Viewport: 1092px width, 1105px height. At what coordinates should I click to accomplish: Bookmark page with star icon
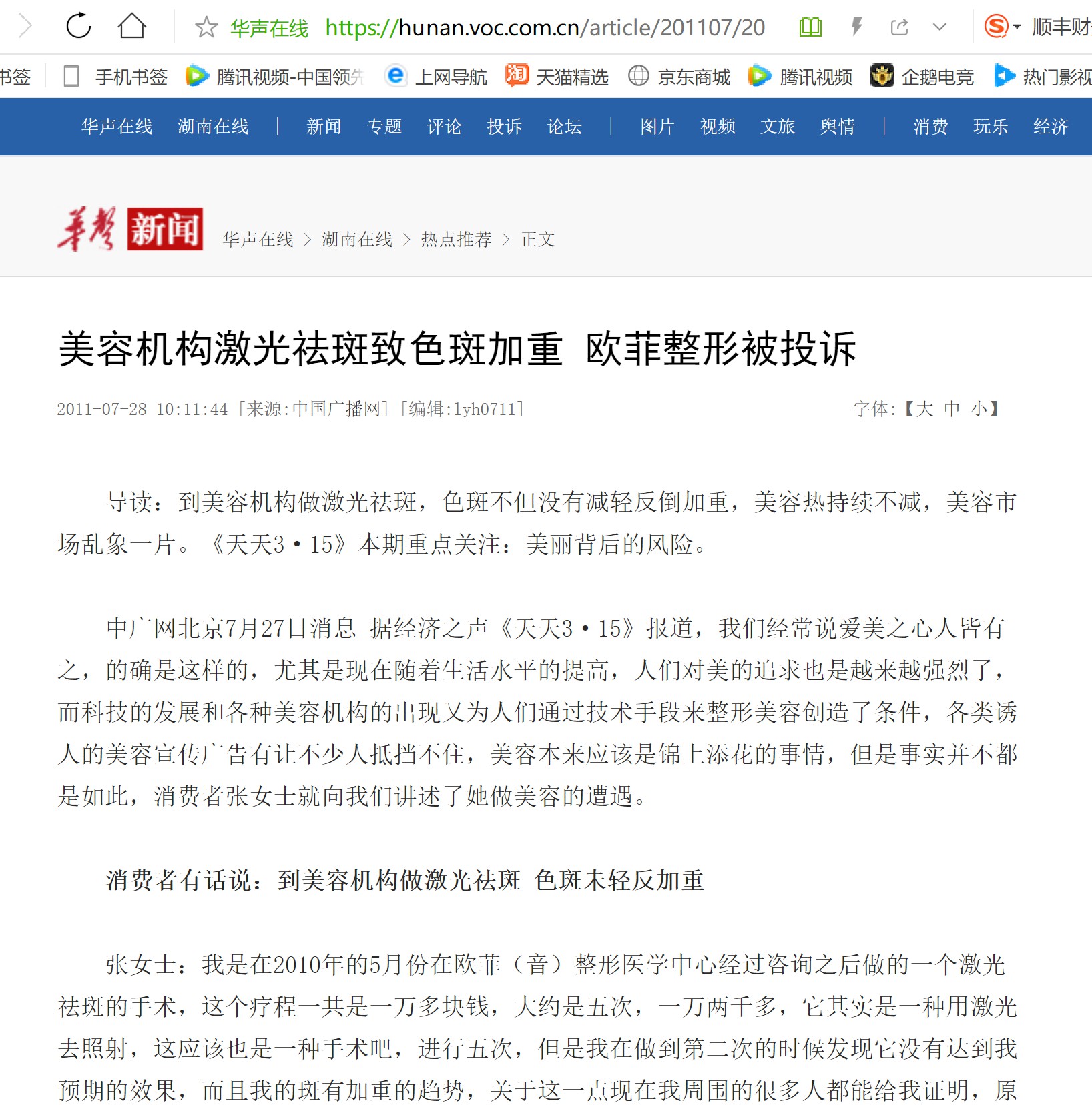click(206, 27)
